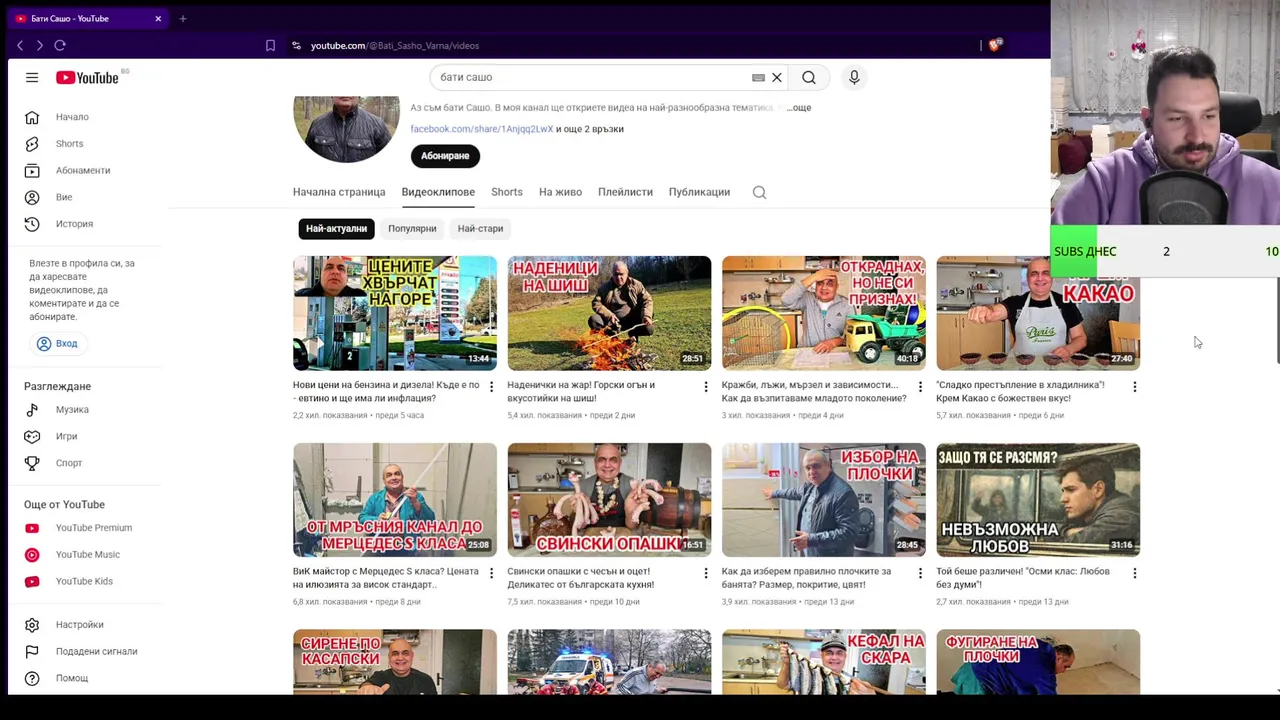Click the YouTube logo
The width and height of the screenshot is (1280, 720).
tap(88, 77)
